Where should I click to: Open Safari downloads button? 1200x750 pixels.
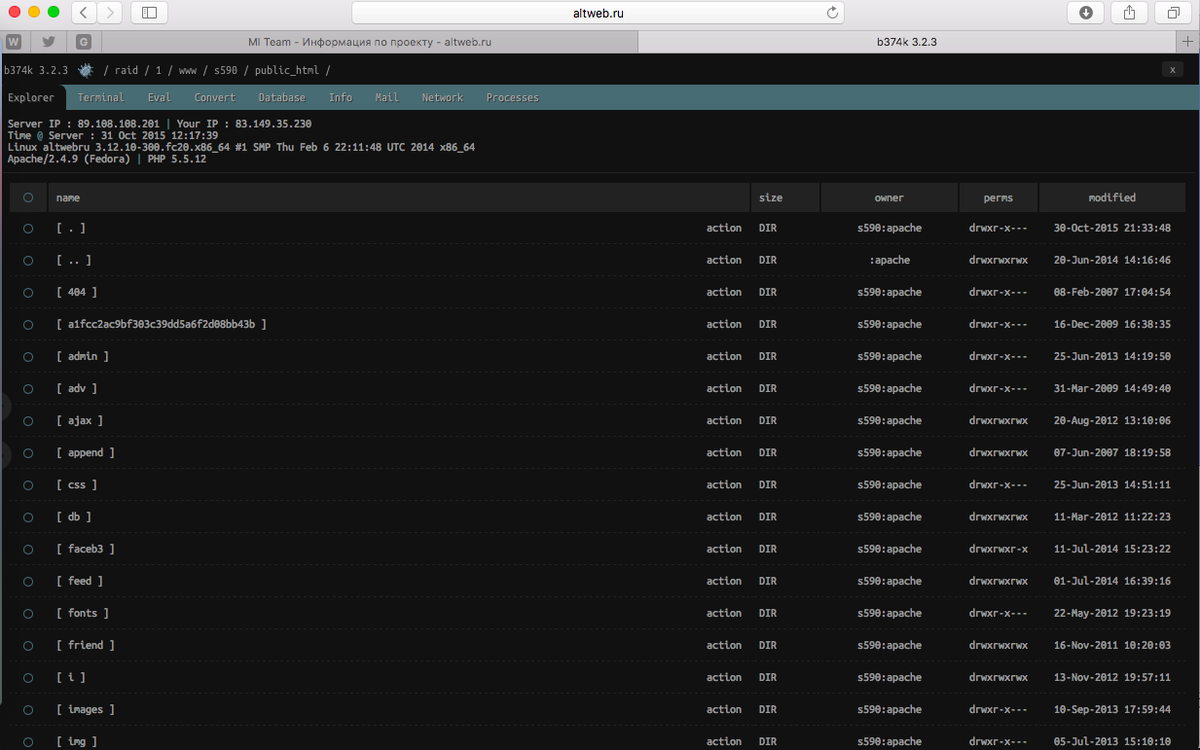pos(1086,13)
